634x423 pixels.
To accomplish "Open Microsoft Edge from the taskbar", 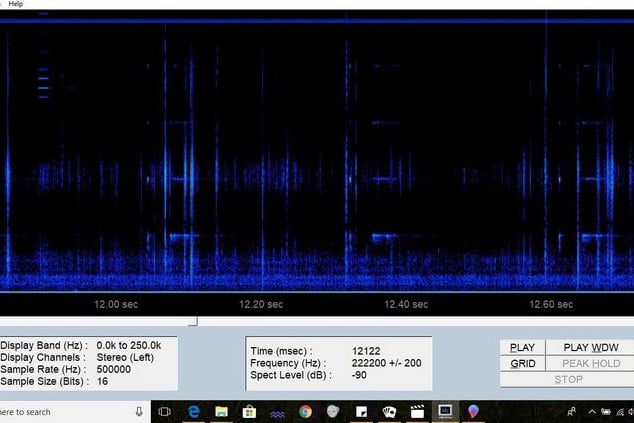I will [194, 412].
